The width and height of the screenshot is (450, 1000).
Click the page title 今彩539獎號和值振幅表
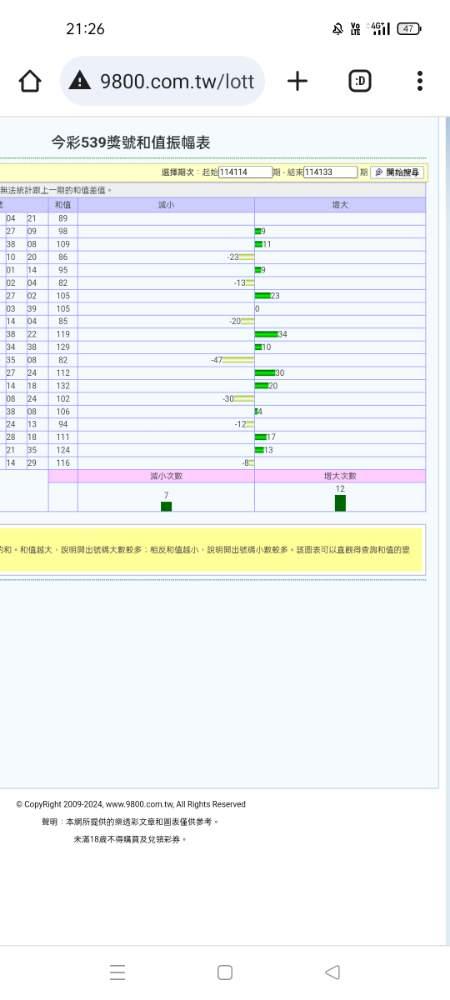click(x=131, y=143)
